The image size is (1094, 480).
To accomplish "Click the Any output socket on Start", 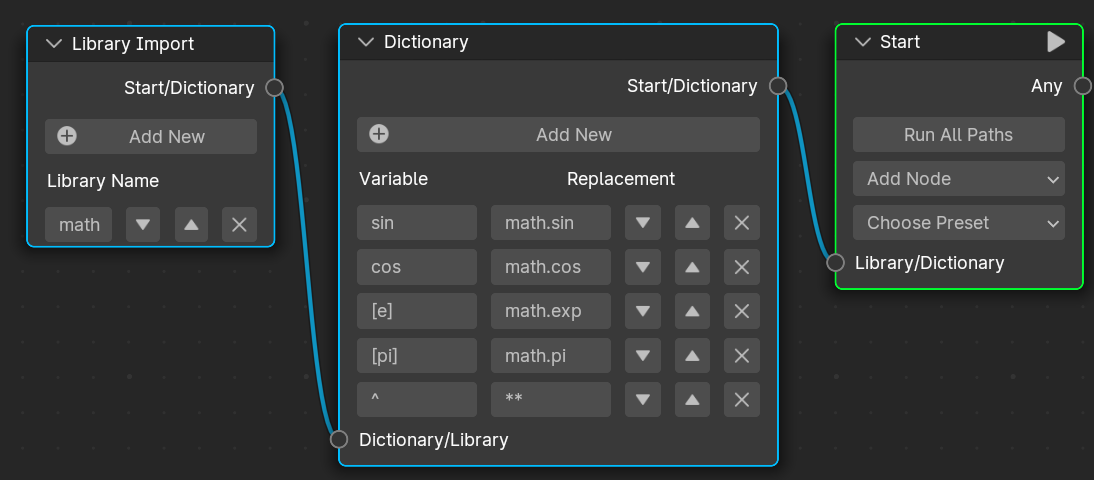I will (1082, 86).
